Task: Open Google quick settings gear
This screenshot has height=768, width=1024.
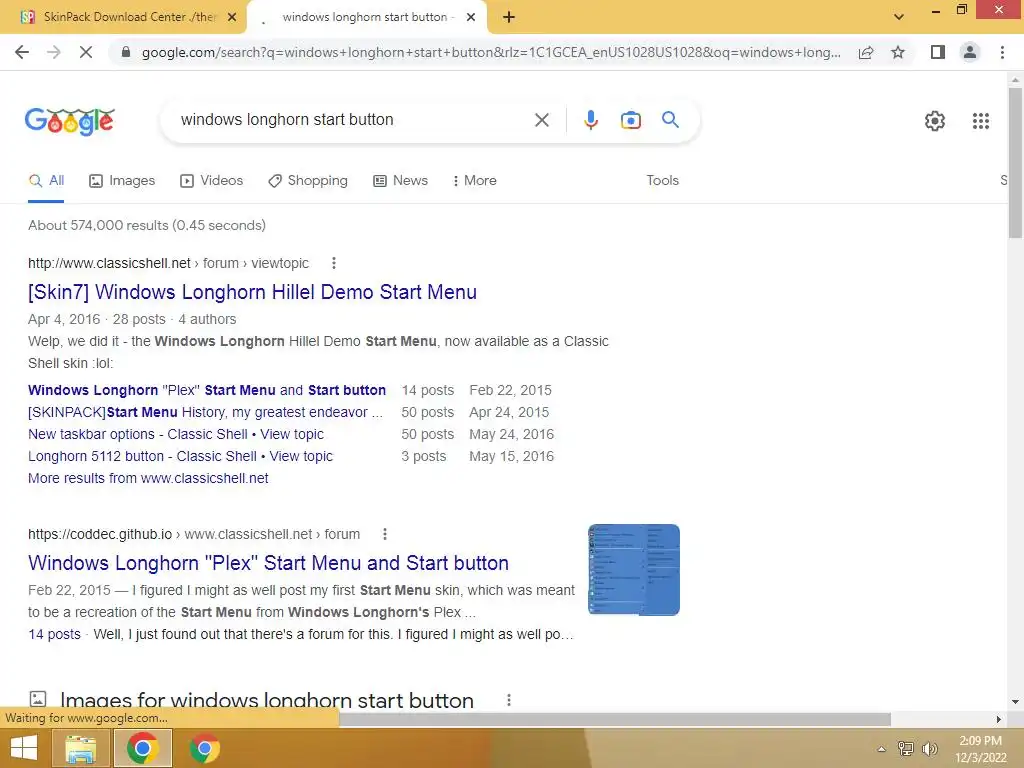Action: click(x=935, y=121)
